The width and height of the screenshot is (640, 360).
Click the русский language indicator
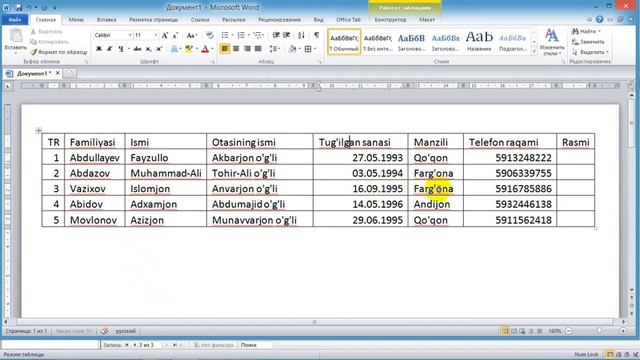[x=125, y=331]
